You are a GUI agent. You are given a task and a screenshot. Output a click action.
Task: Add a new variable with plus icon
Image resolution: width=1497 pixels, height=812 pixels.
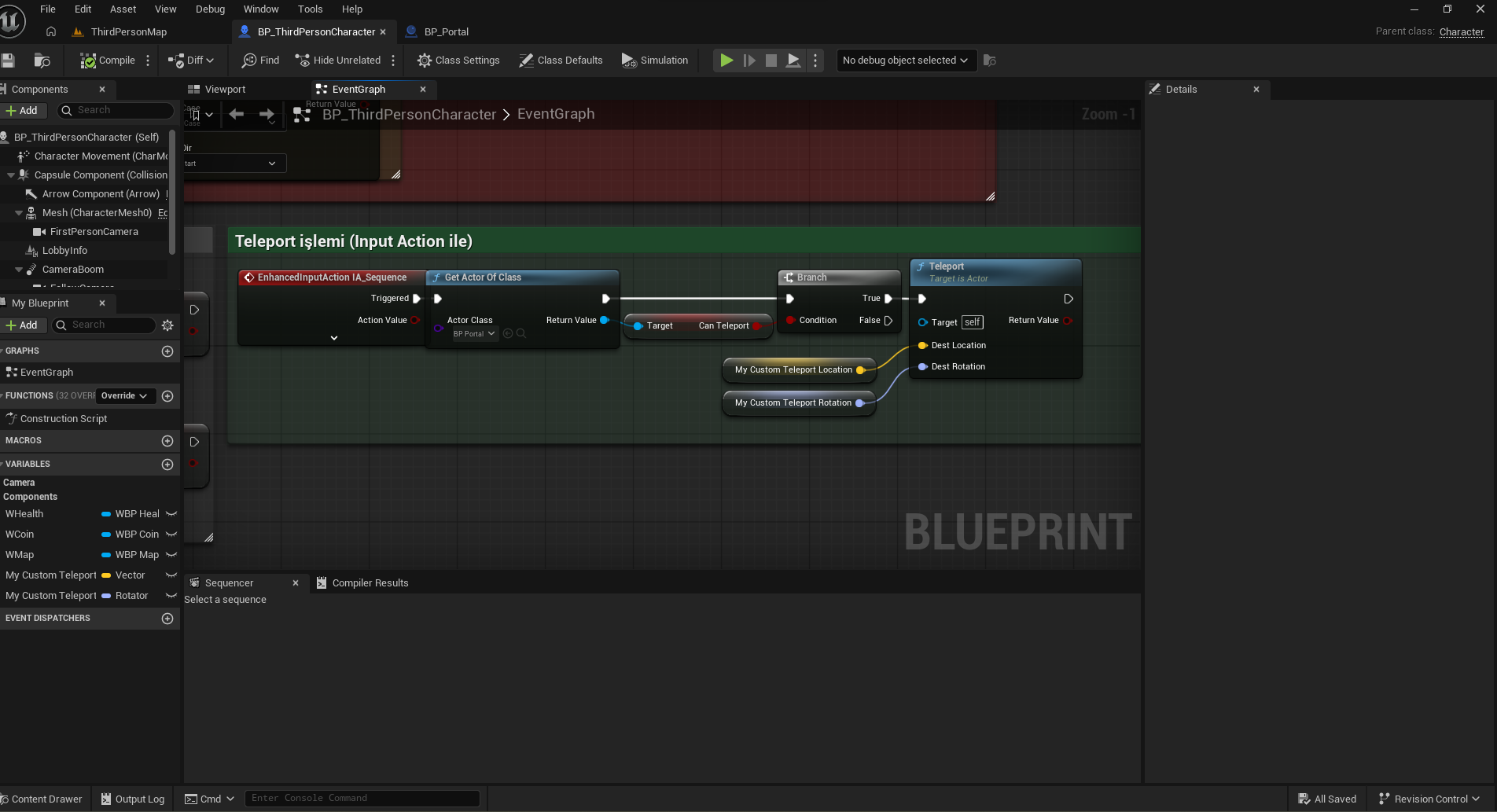point(167,465)
